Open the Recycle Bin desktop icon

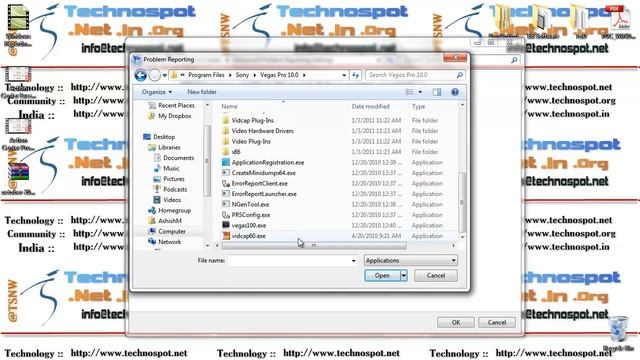click(618, 333)
